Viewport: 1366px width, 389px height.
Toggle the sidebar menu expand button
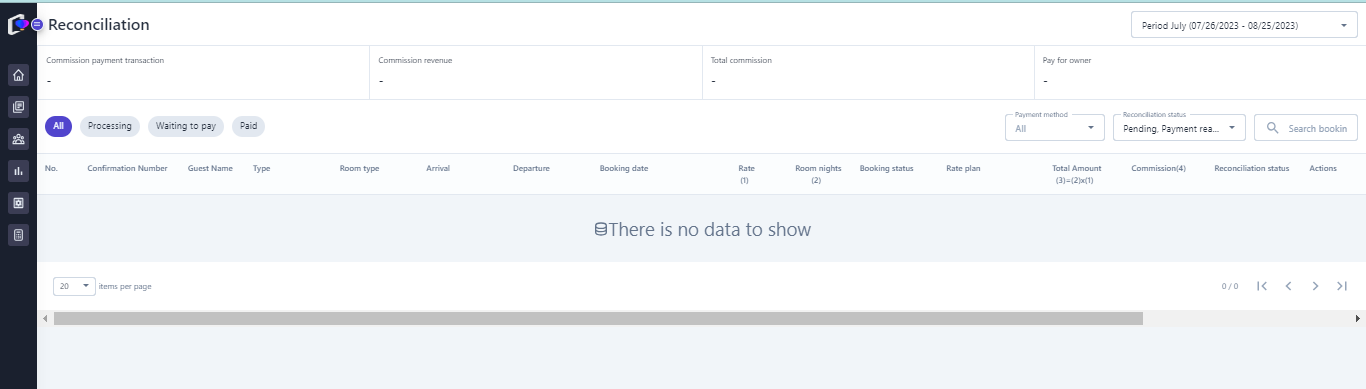pos(37,24)
